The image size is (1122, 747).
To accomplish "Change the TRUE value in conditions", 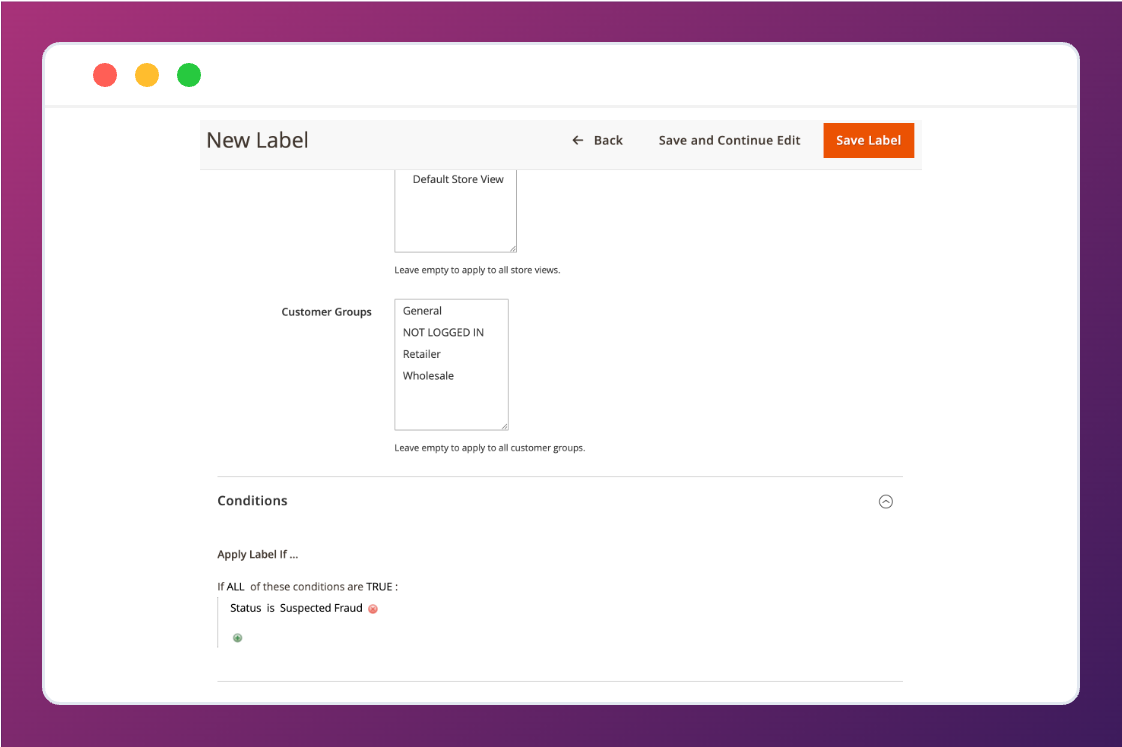I will (379, 587).
